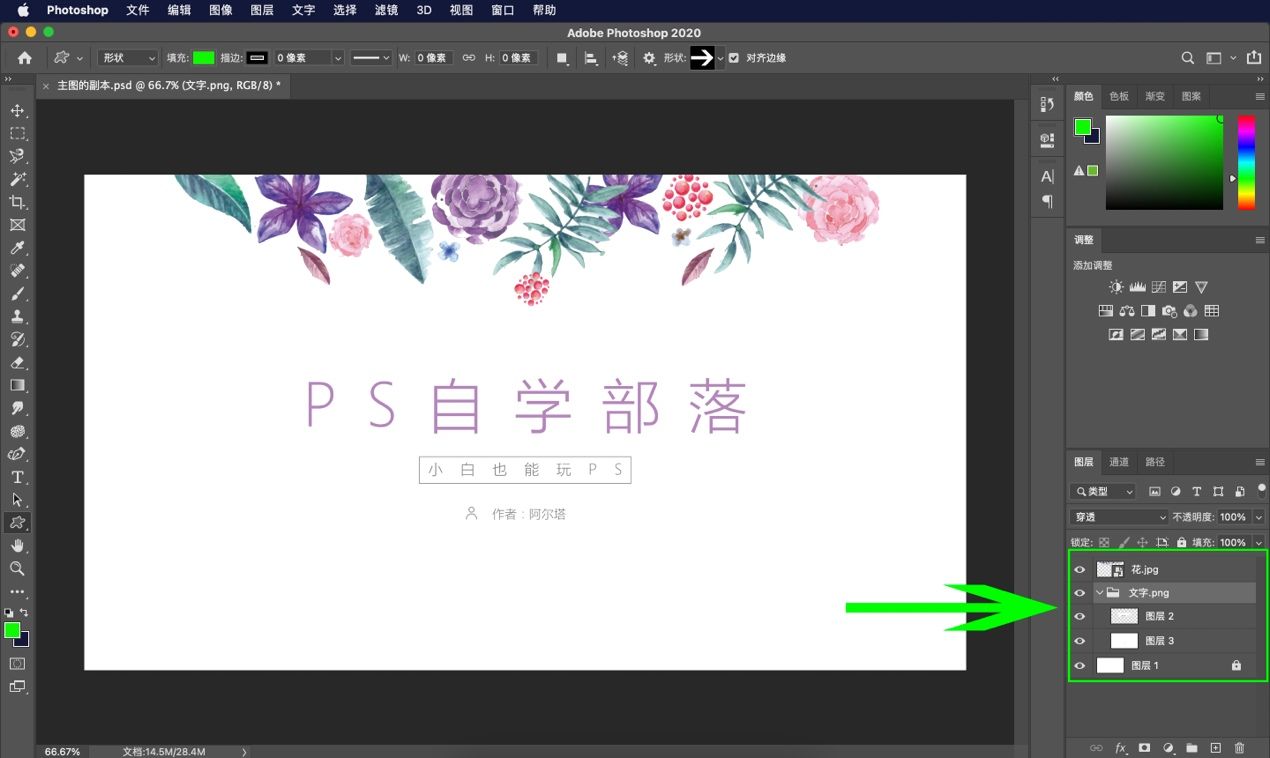Select the Move tool
1270x758 pixels.
click(x=16, y=110)
